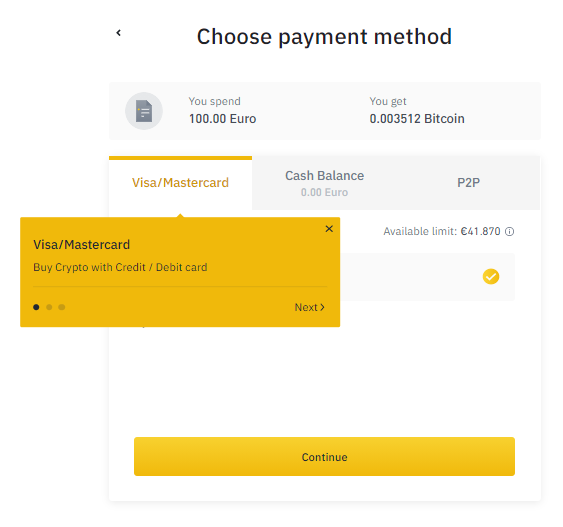The width and height of the screenshot is (563, 527).
Task: Click 'Buy Crypto with Credit / Debit card' text
Action: [120, 267]
